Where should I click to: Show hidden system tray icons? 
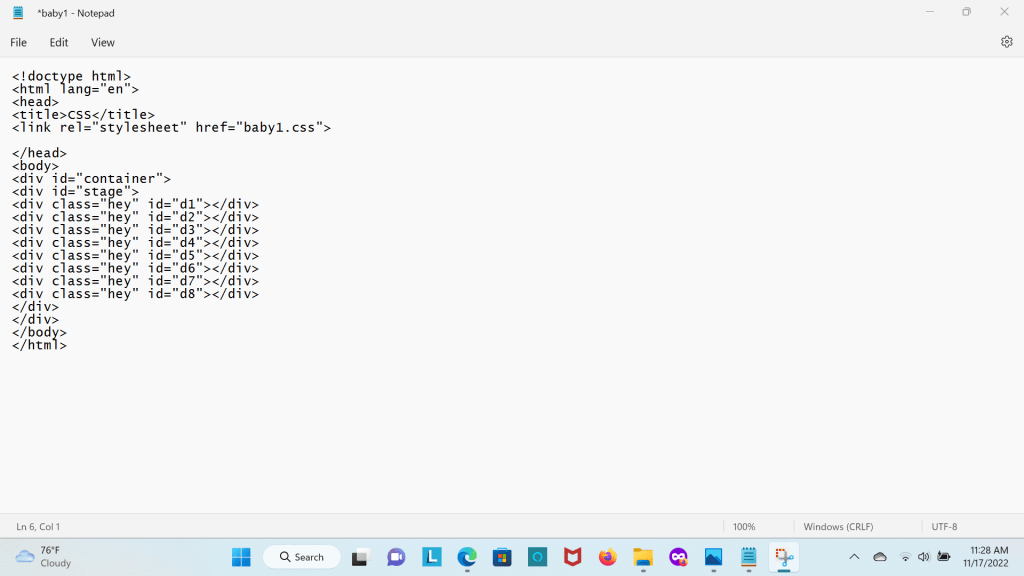[854, 557]
